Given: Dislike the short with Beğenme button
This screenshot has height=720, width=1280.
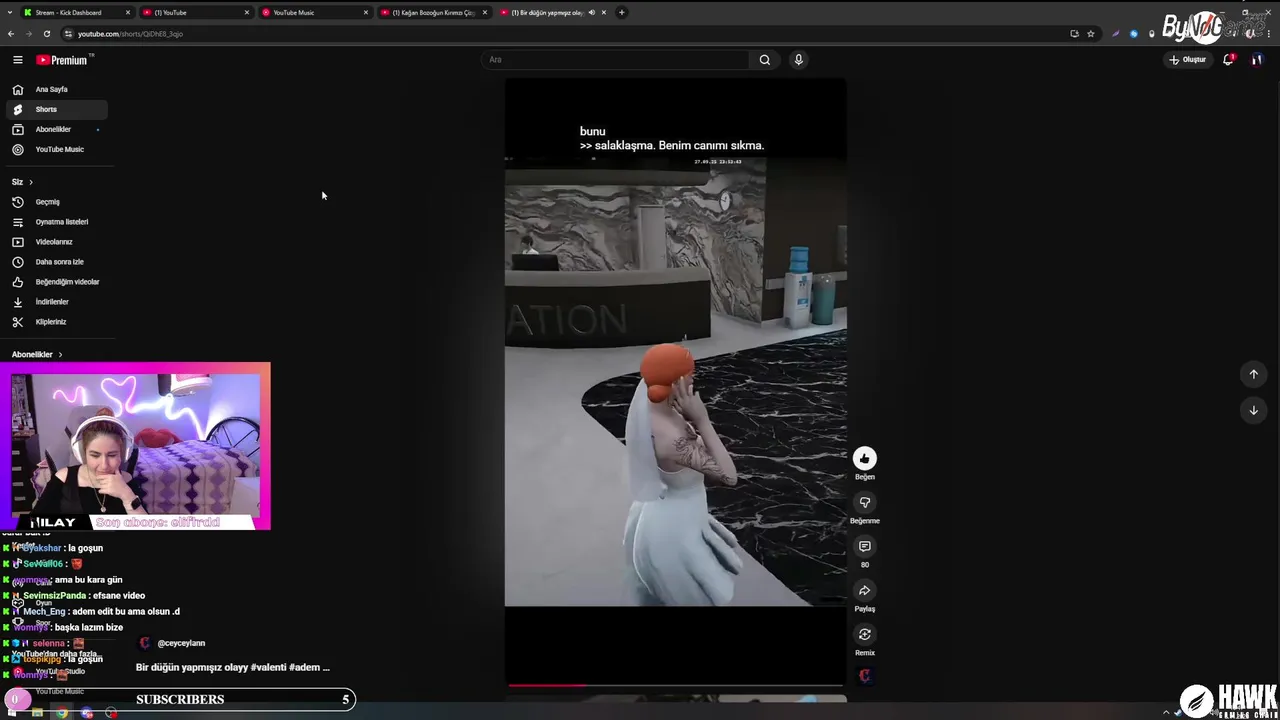Looking at the screenshot, I should pos(865,502).
